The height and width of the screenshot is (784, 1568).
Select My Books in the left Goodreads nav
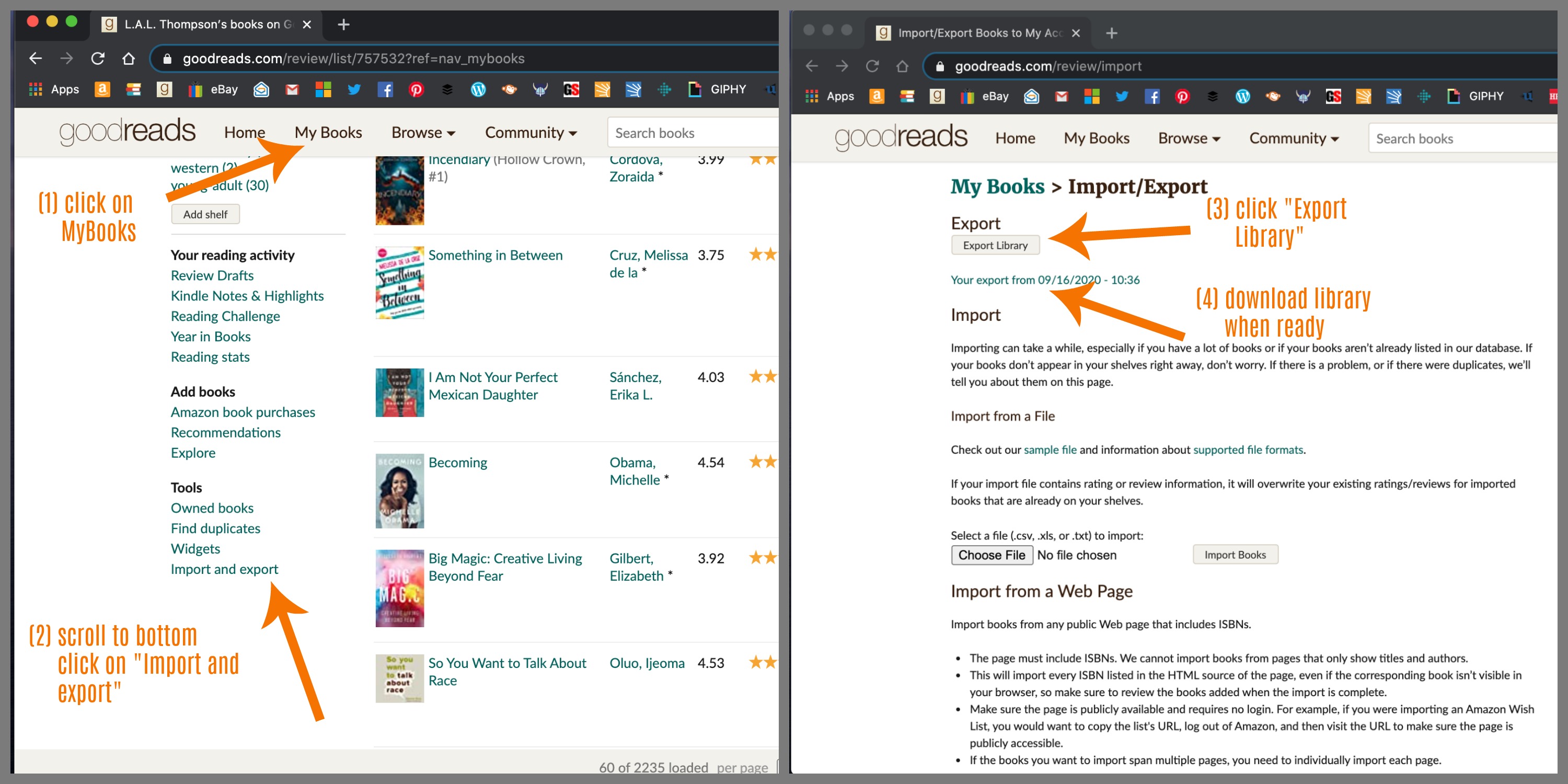tap(328, 133)
